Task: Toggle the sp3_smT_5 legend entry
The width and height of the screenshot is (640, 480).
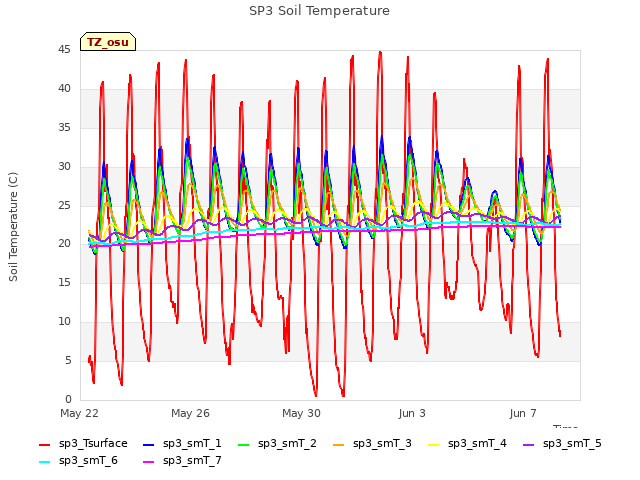Action: pos(562,444)
